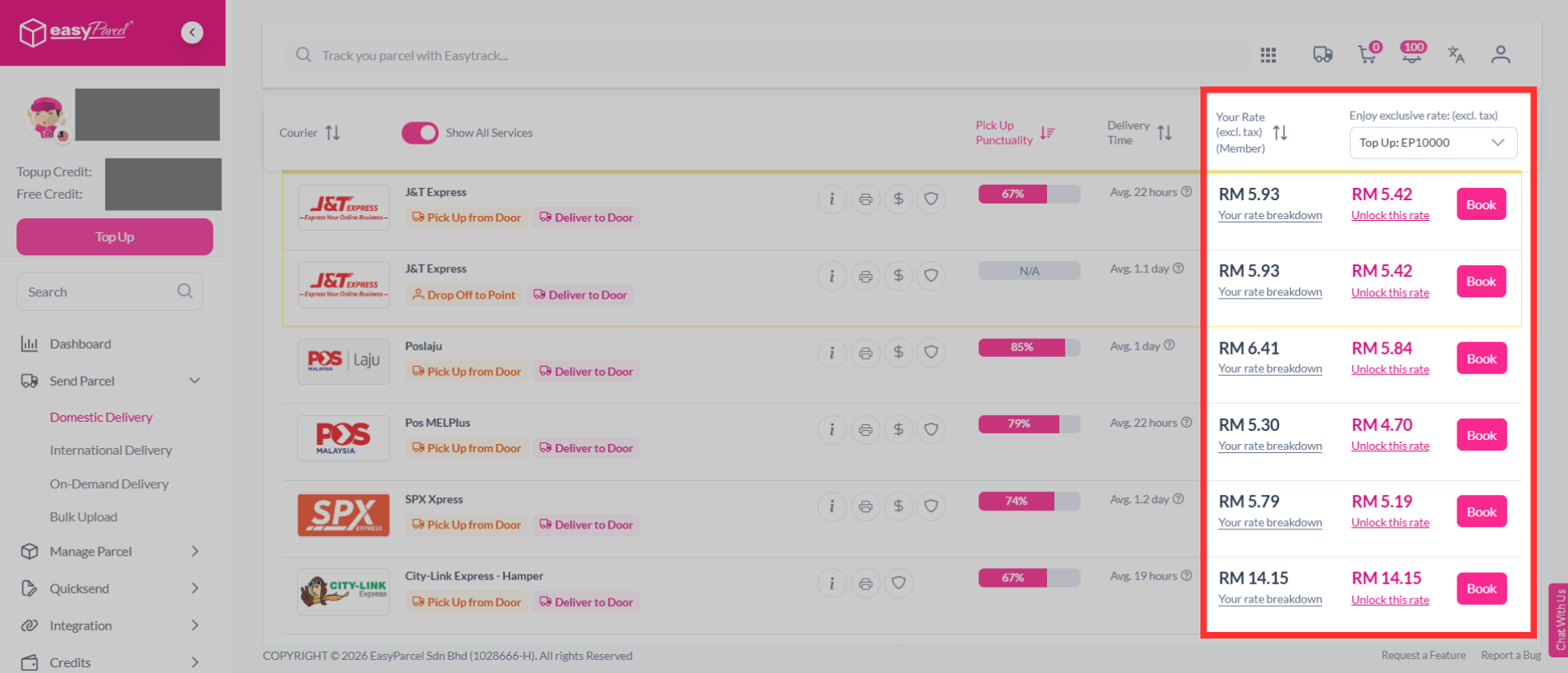Click dollar icon for J&T Express Pick Up
Viewport: 1568px width, 673px height.
898,199
